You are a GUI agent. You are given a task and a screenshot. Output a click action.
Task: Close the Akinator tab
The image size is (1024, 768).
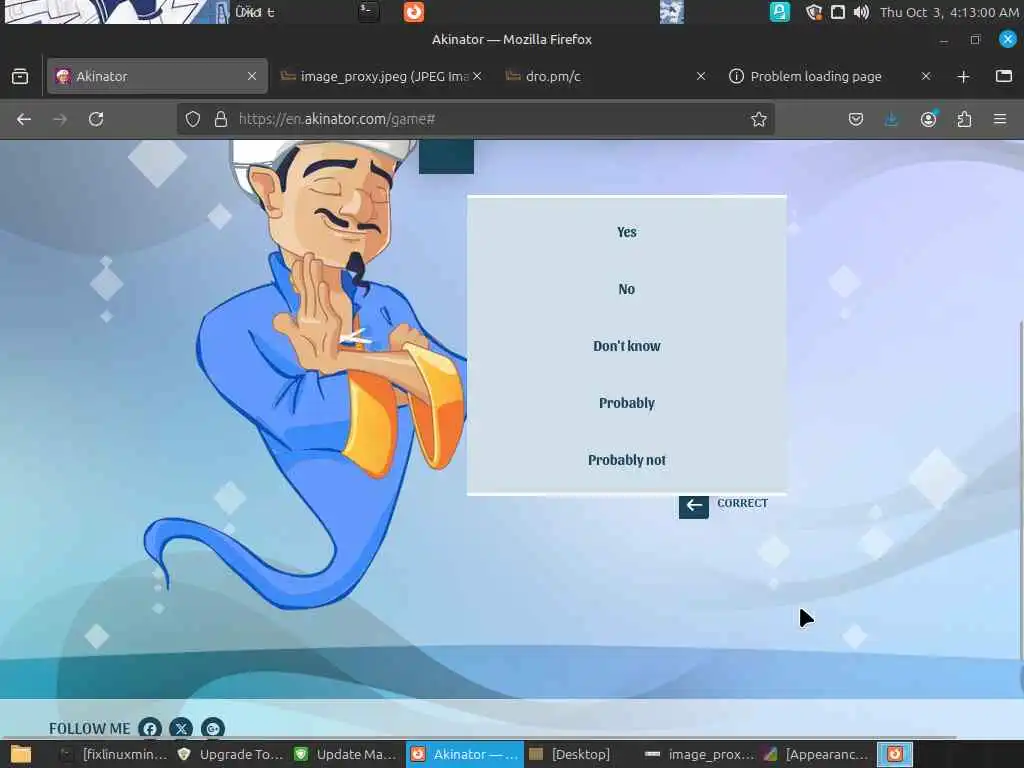coord(252,76)
